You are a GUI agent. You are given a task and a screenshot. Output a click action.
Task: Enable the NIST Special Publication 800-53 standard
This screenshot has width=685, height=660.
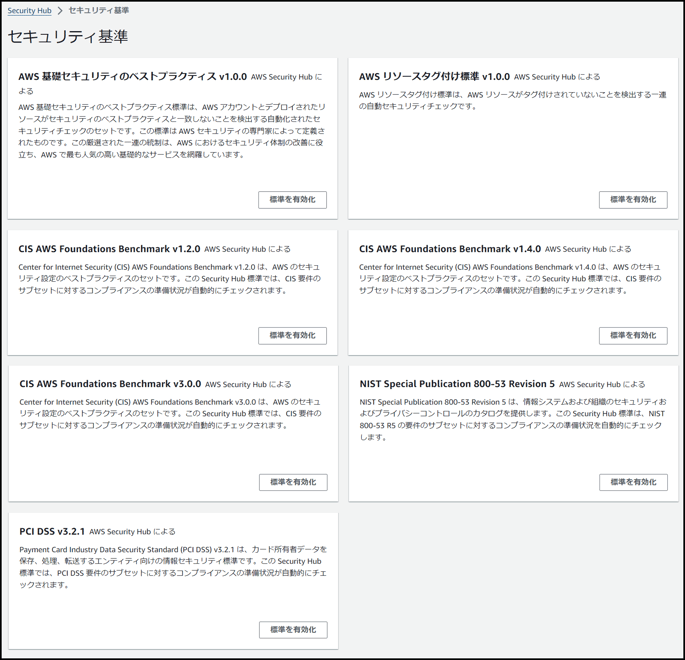point(633,482)
